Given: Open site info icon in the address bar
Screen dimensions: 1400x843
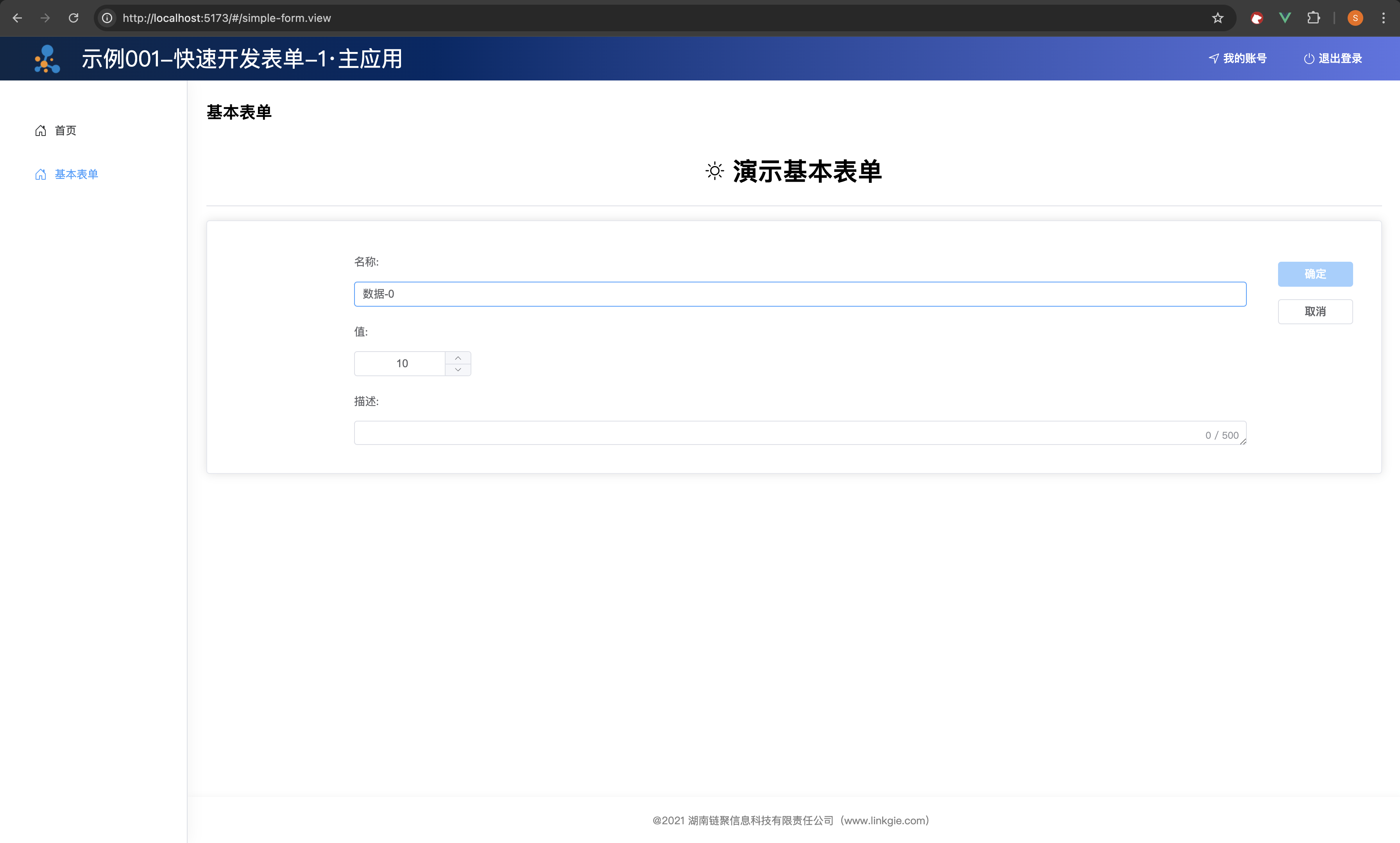Looking at the screenshot, I should (107, 18).
